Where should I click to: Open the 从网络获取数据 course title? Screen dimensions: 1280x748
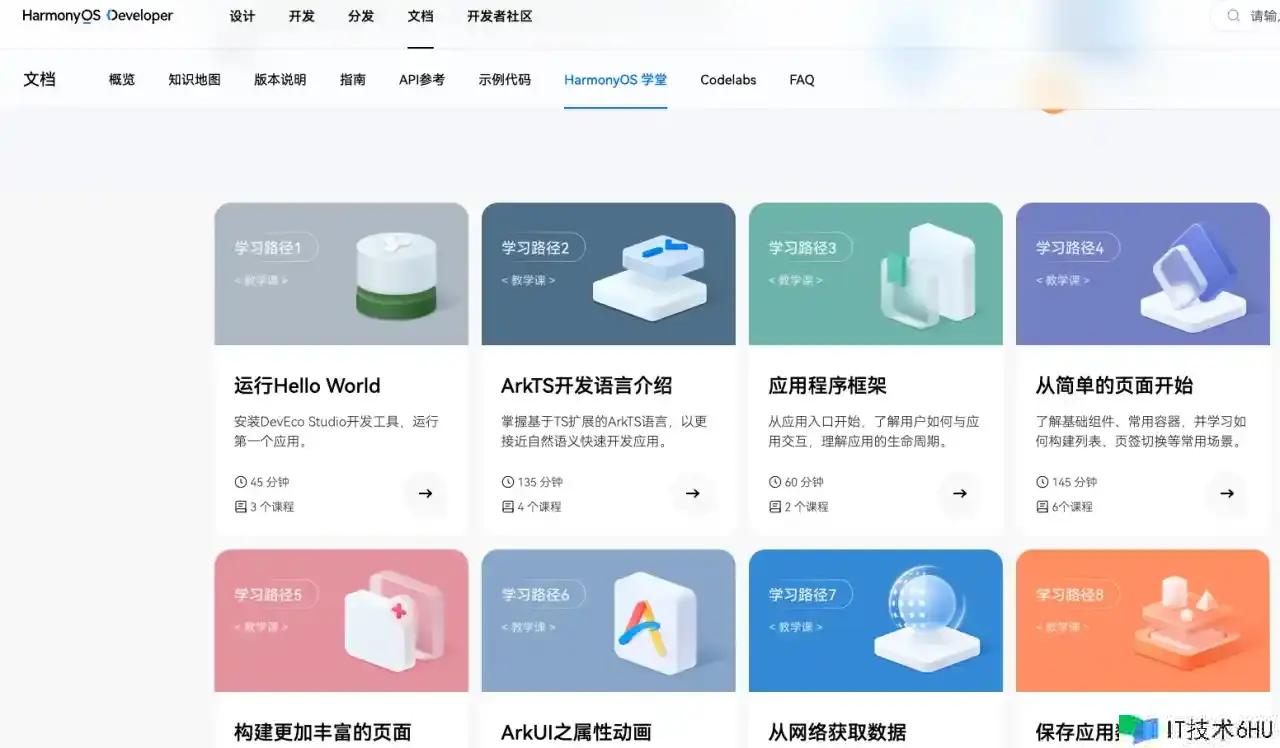(837, 732)
